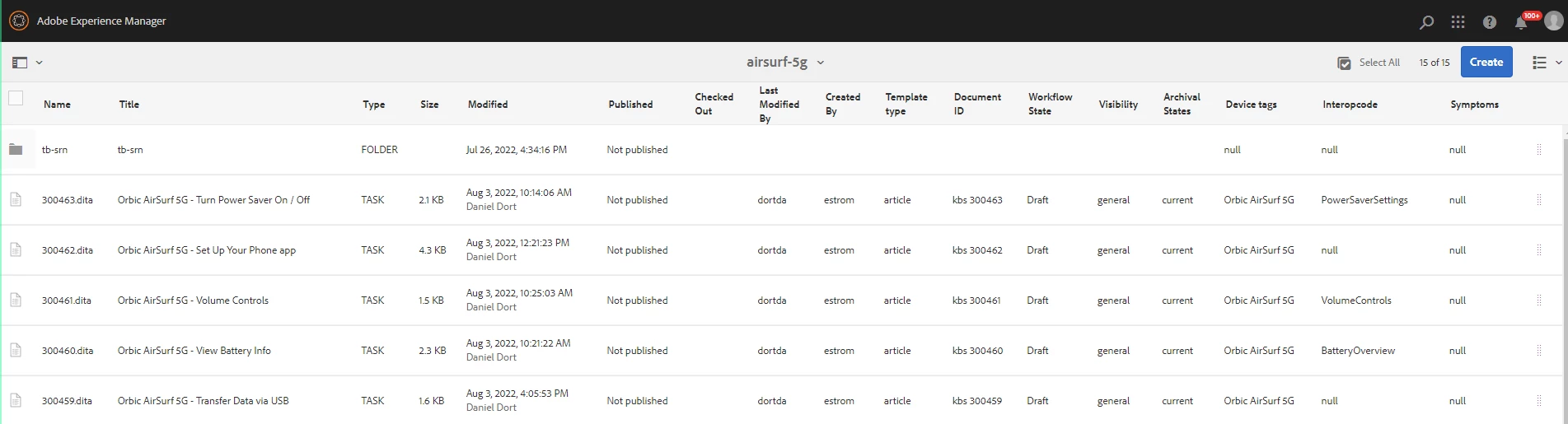Sort by the Name column header
The image size is (1568, 424).
pyautogui.click(x=57, y=105)
